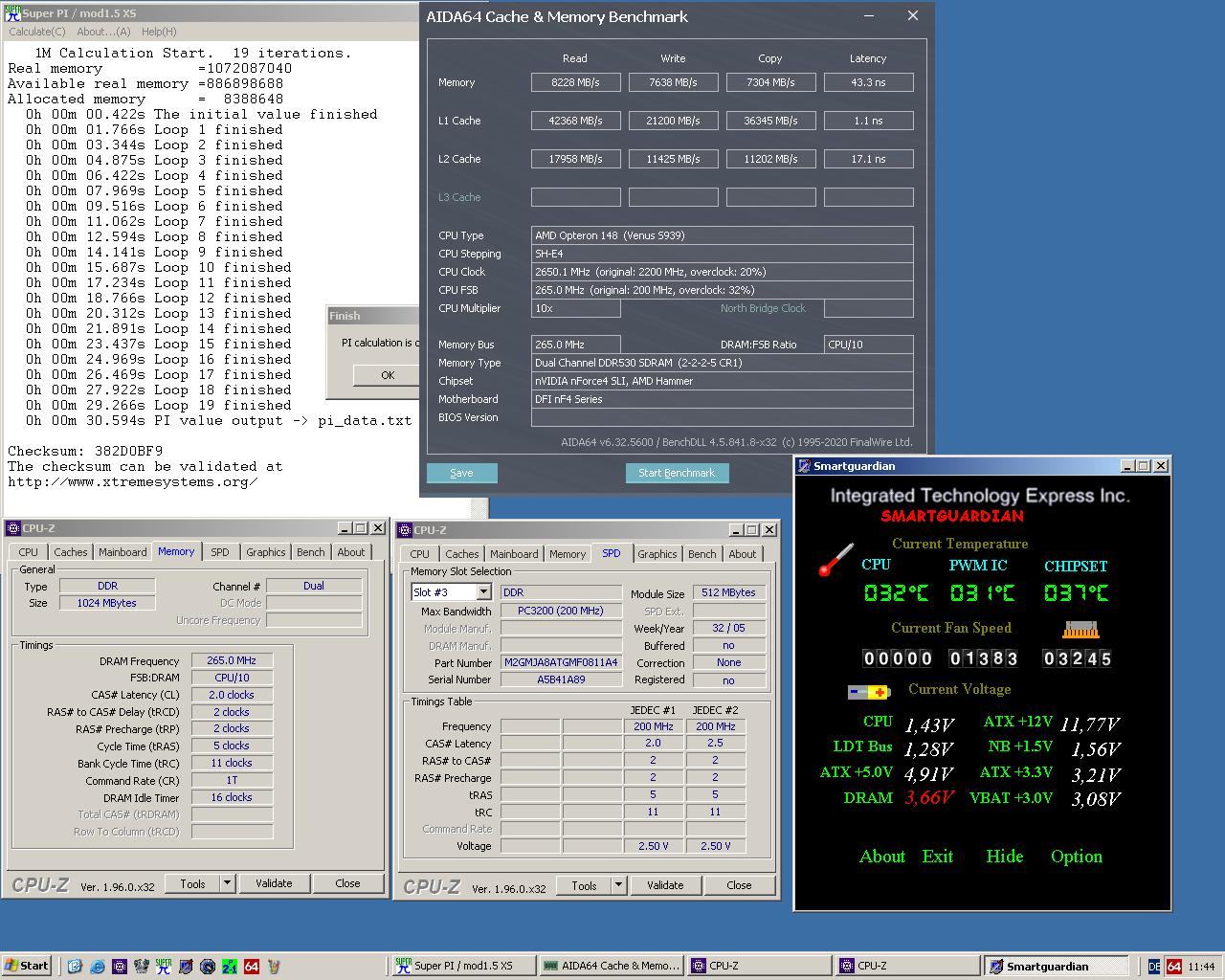Click title bar icon of CPU-Z SPD window
This screenshot has height=980, width=1225.
404,530
